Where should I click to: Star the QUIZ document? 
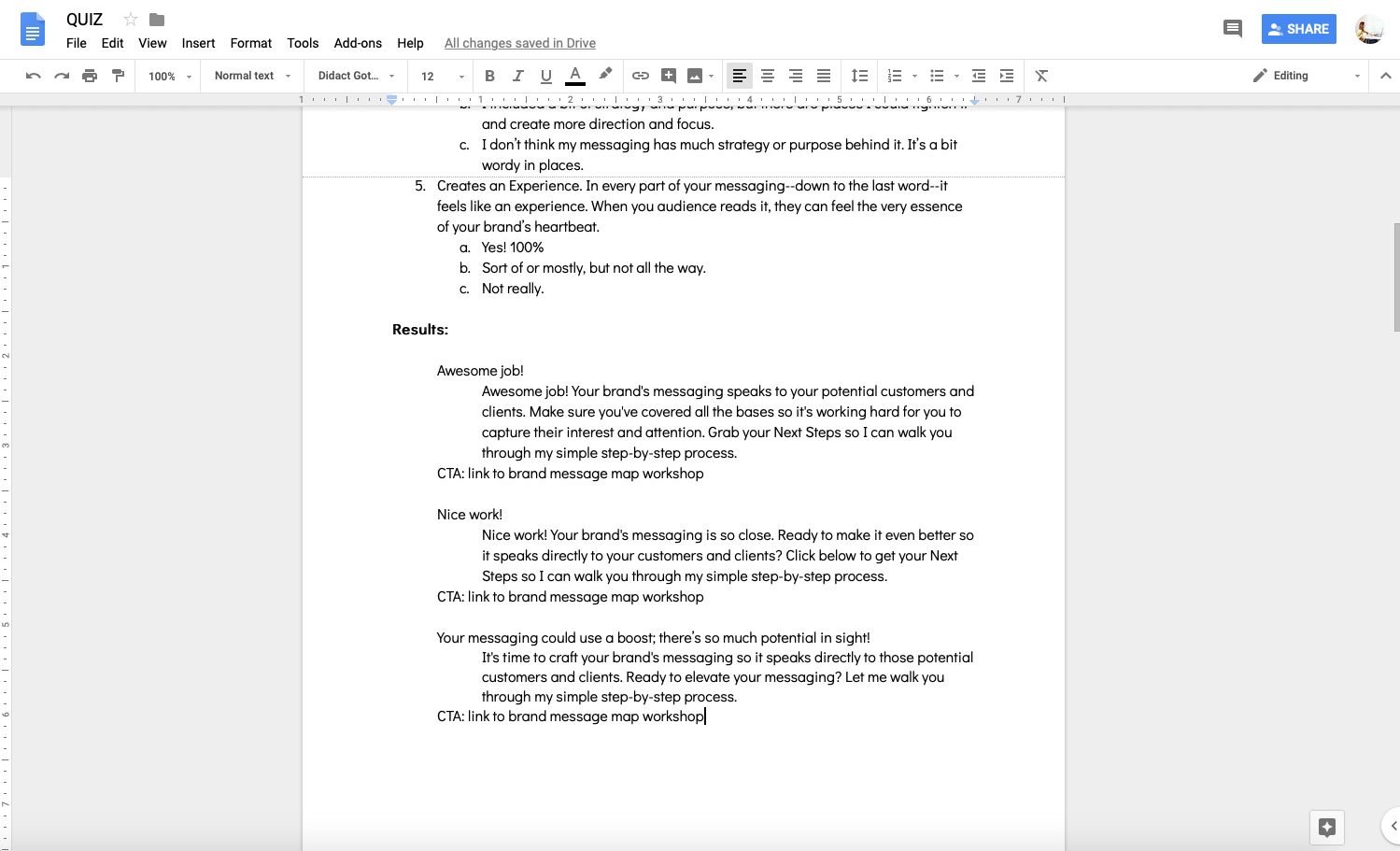131,19
